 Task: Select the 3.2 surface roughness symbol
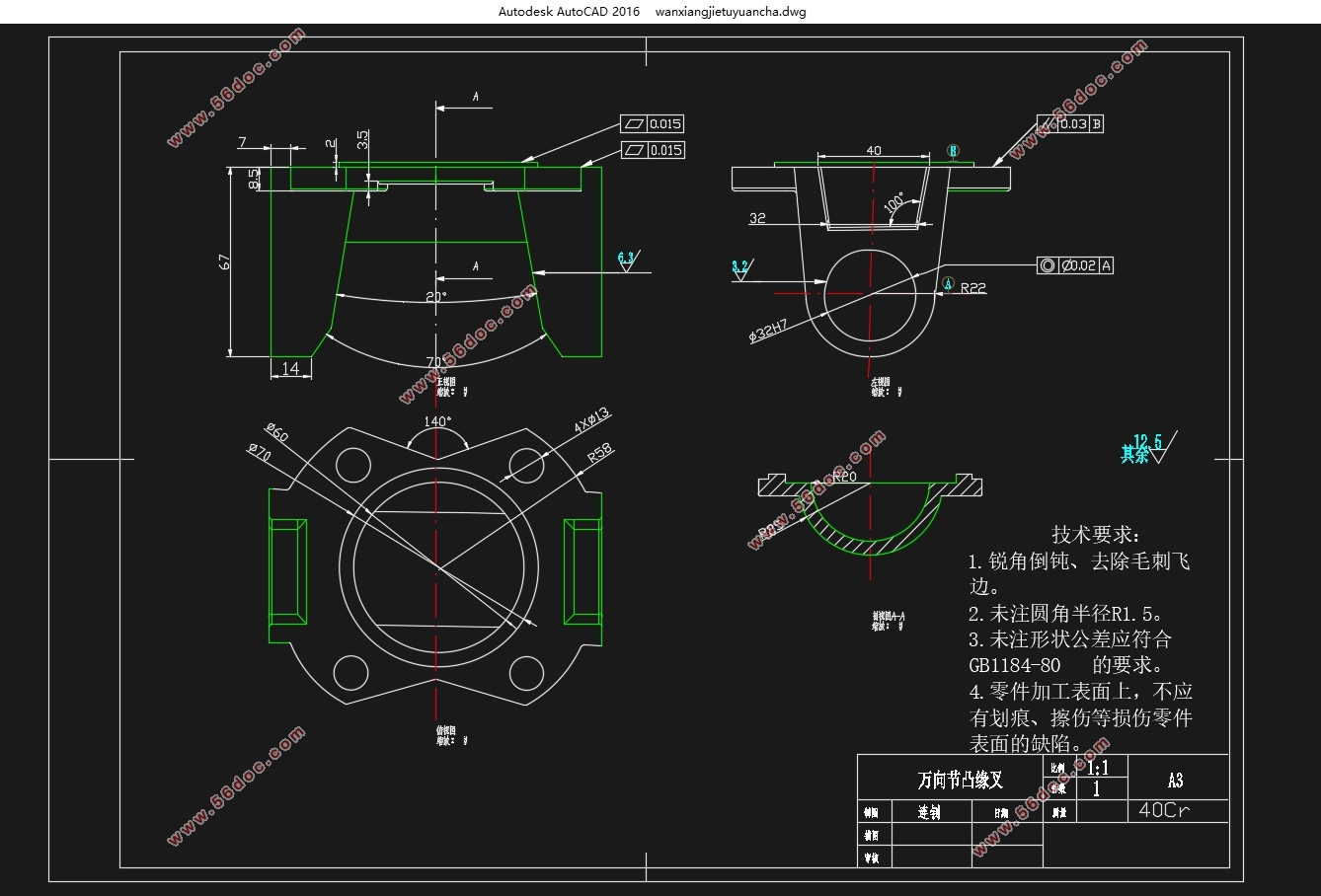tap(740, 269)
